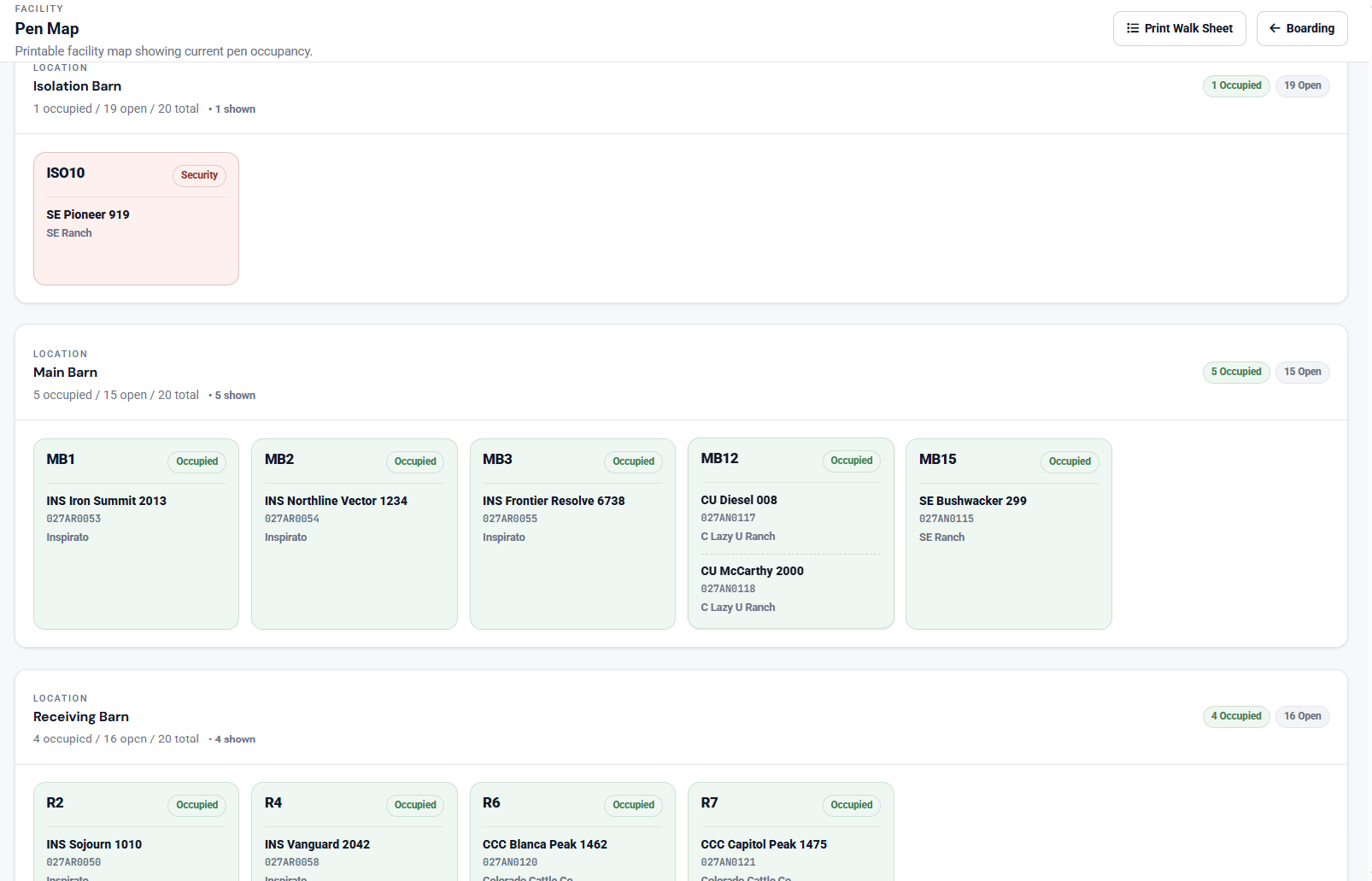Click tag number 027AR0054
The width and height of the screenshot is (1372, 881).
(292, 519)
